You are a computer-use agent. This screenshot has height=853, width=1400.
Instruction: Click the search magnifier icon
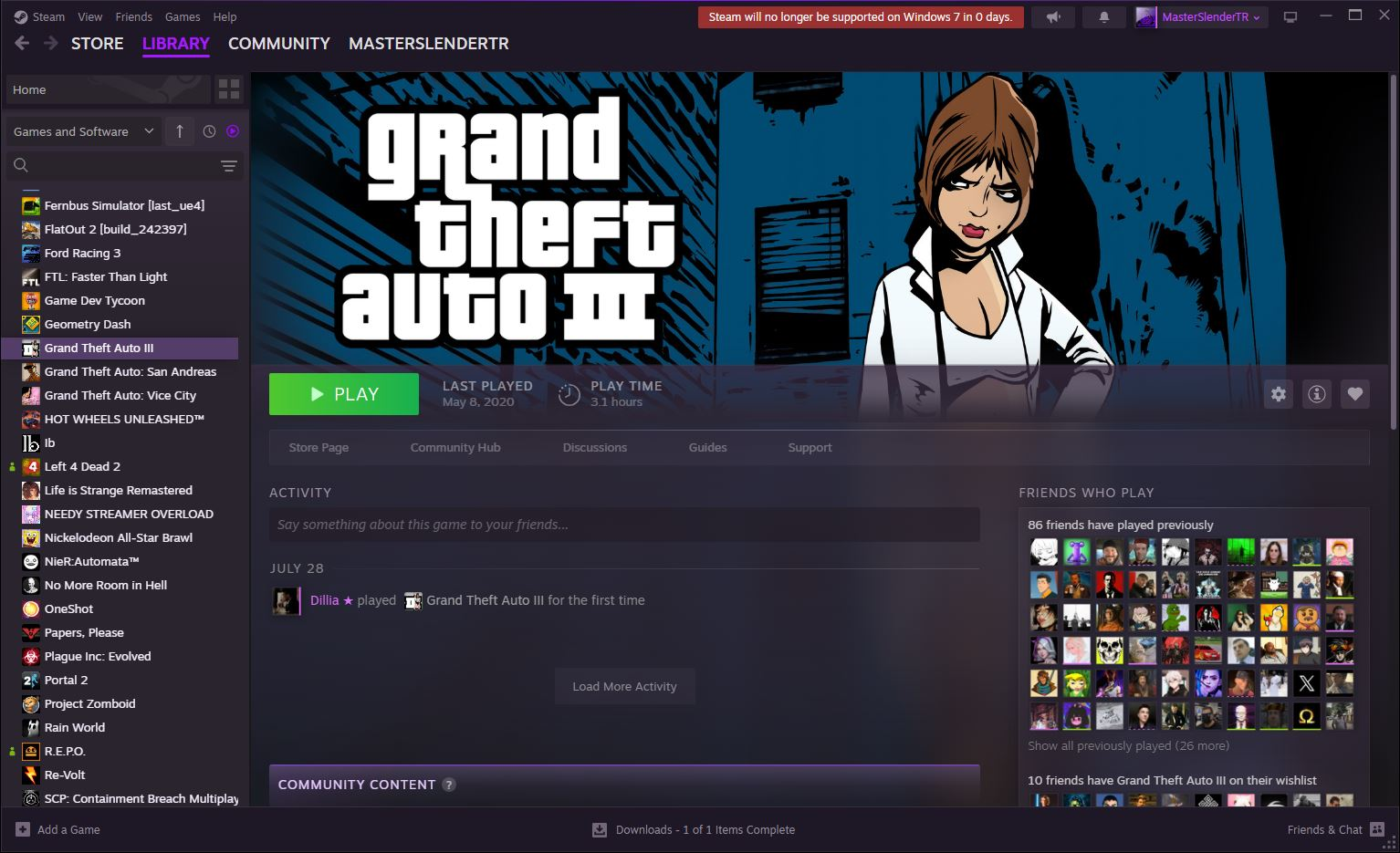click(x=21, y=165)
